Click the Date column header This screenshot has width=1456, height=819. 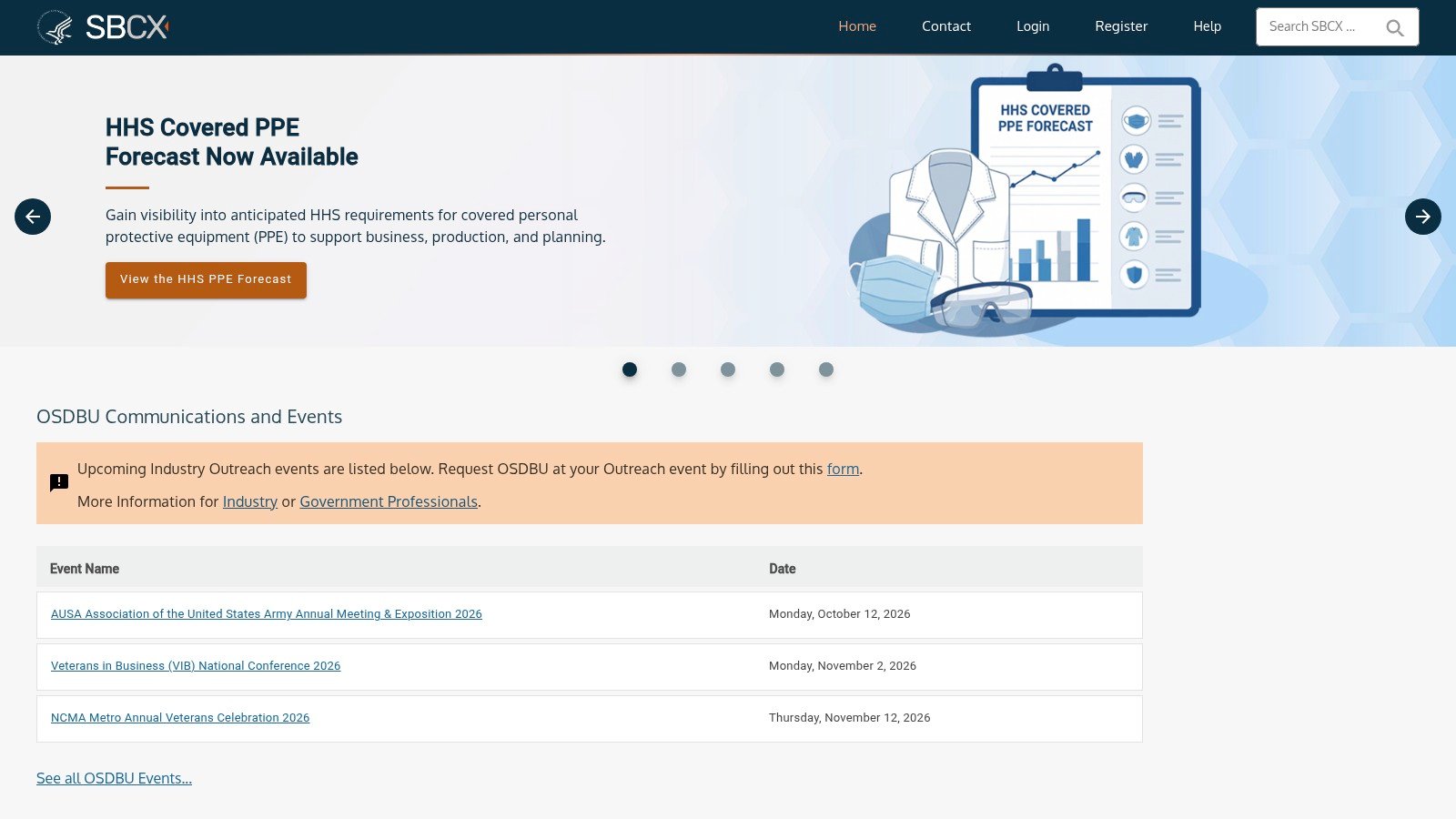783,569
